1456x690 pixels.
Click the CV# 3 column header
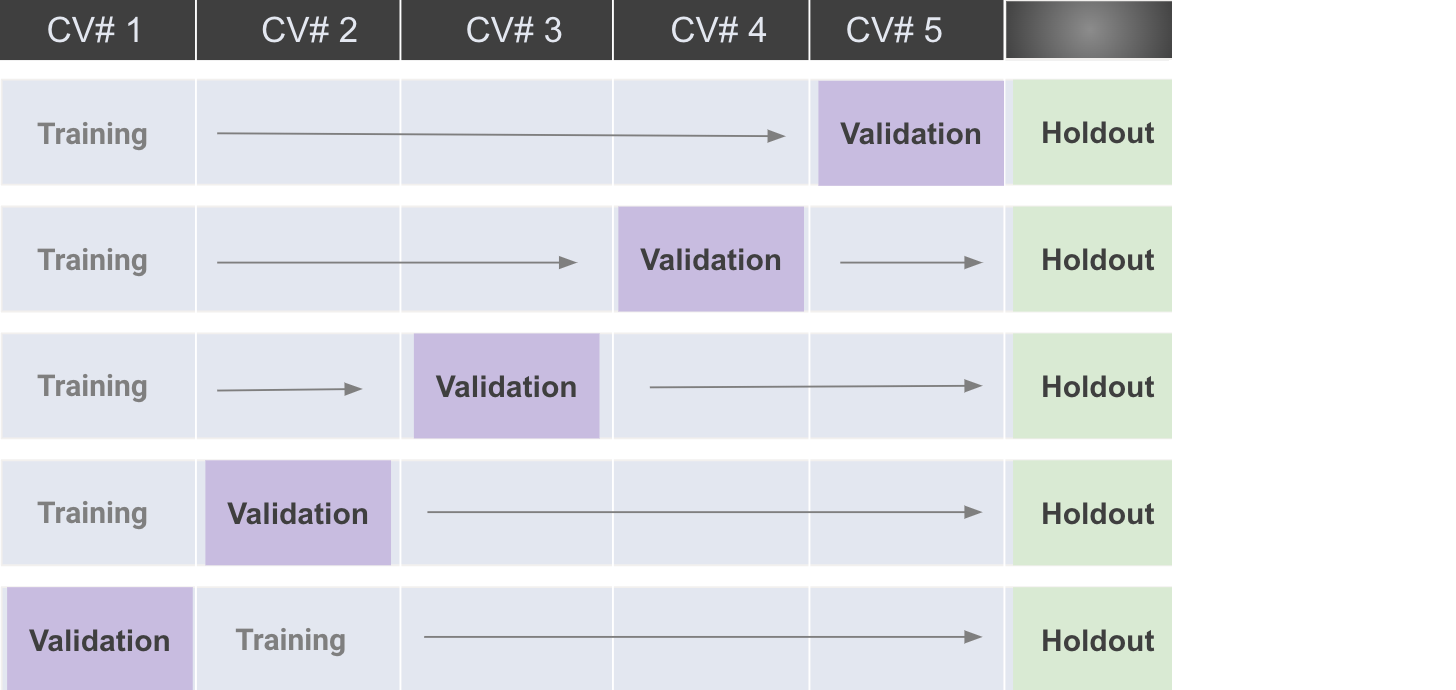514,30
